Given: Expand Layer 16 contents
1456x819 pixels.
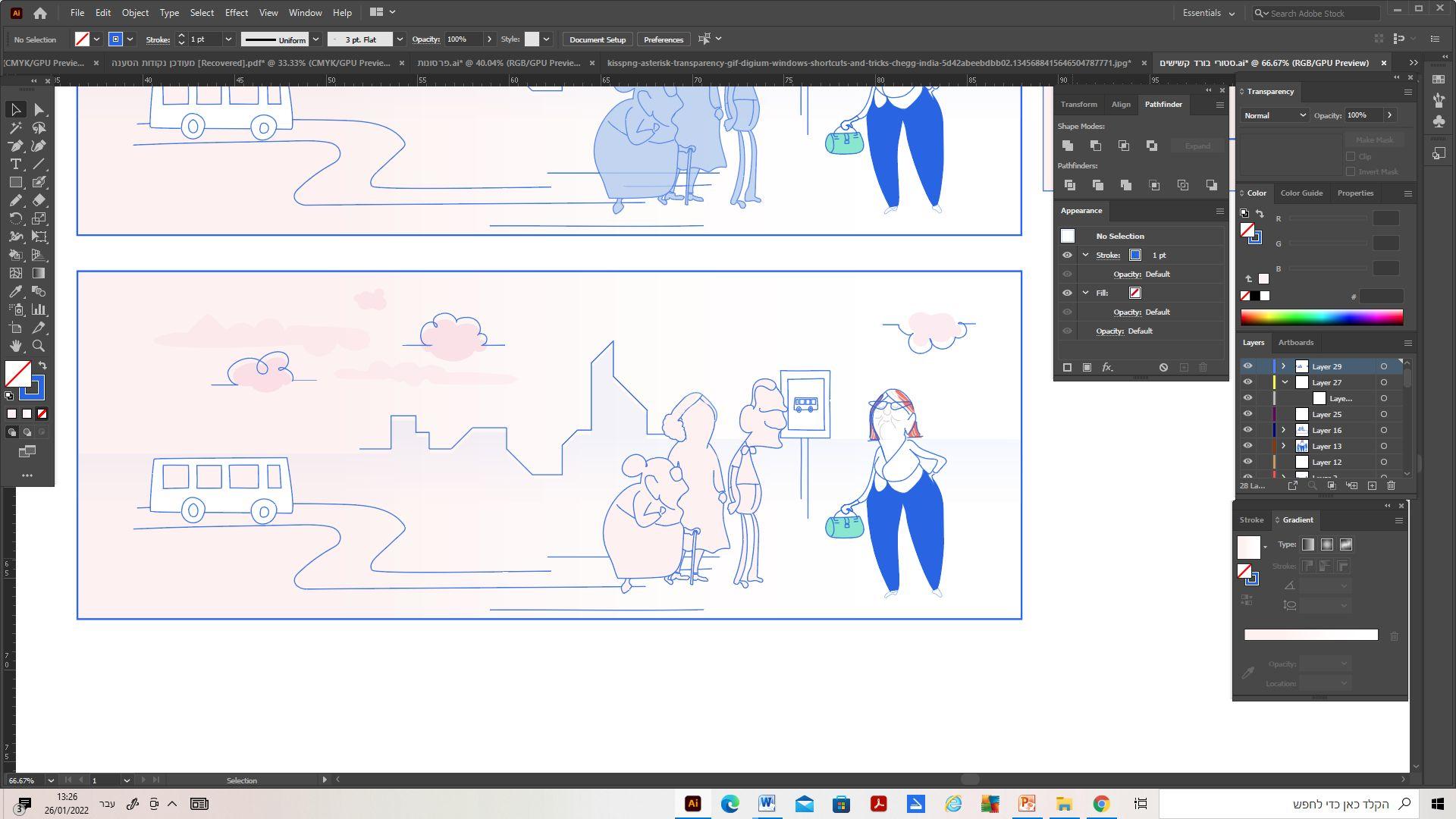Looking at the screenshot, I should click(1283, 430).
